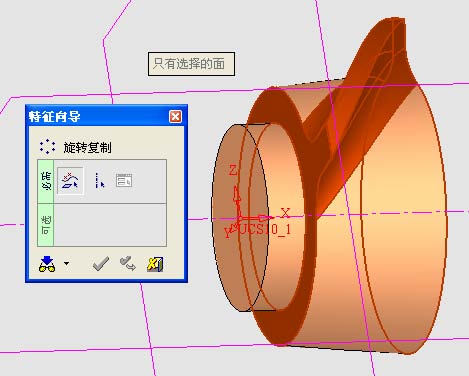Click the 旋转复制 dotted circle icon

click(x=47, y=147)
